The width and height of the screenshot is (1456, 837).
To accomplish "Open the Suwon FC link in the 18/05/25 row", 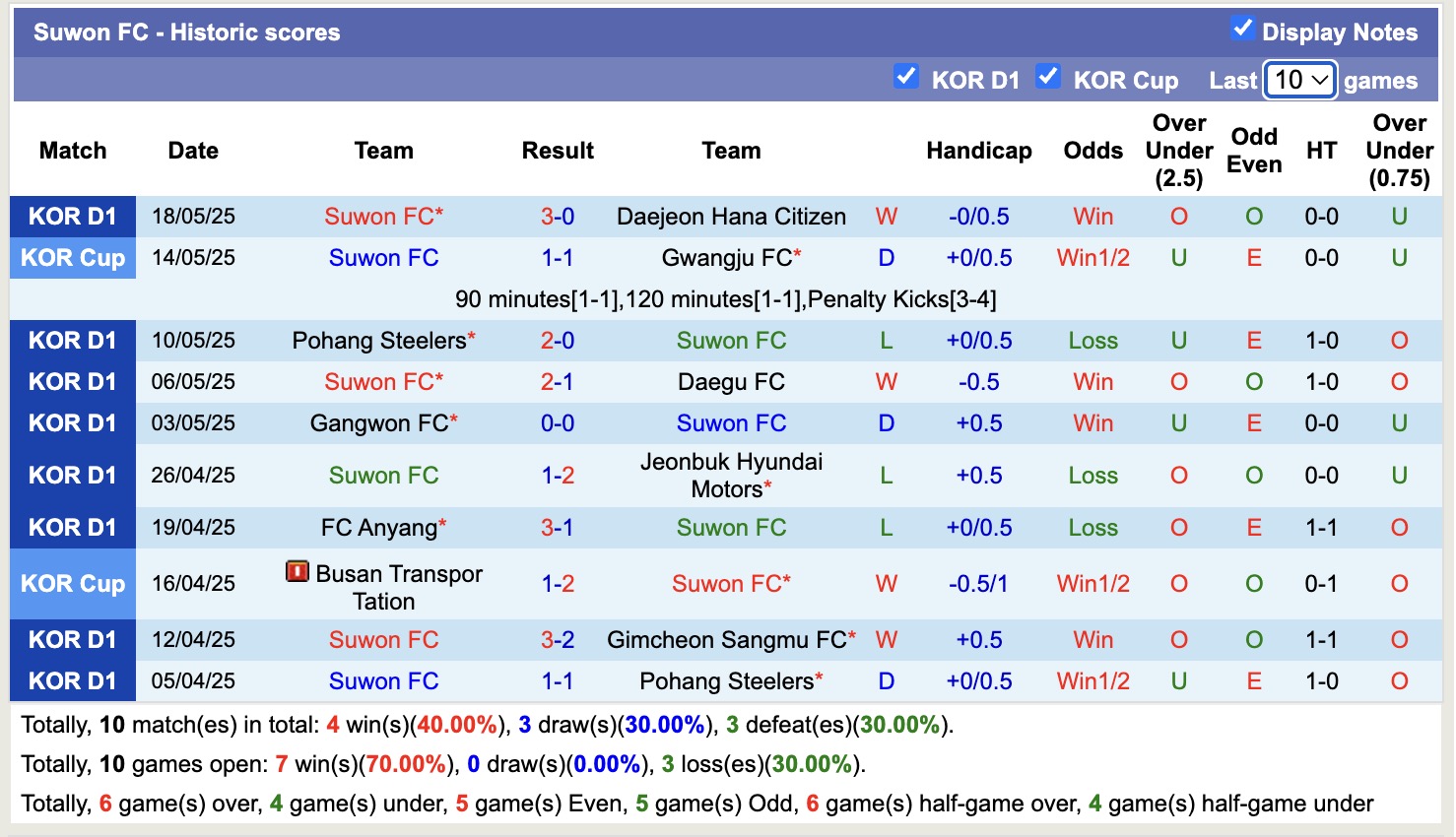I will click(383, 216).
